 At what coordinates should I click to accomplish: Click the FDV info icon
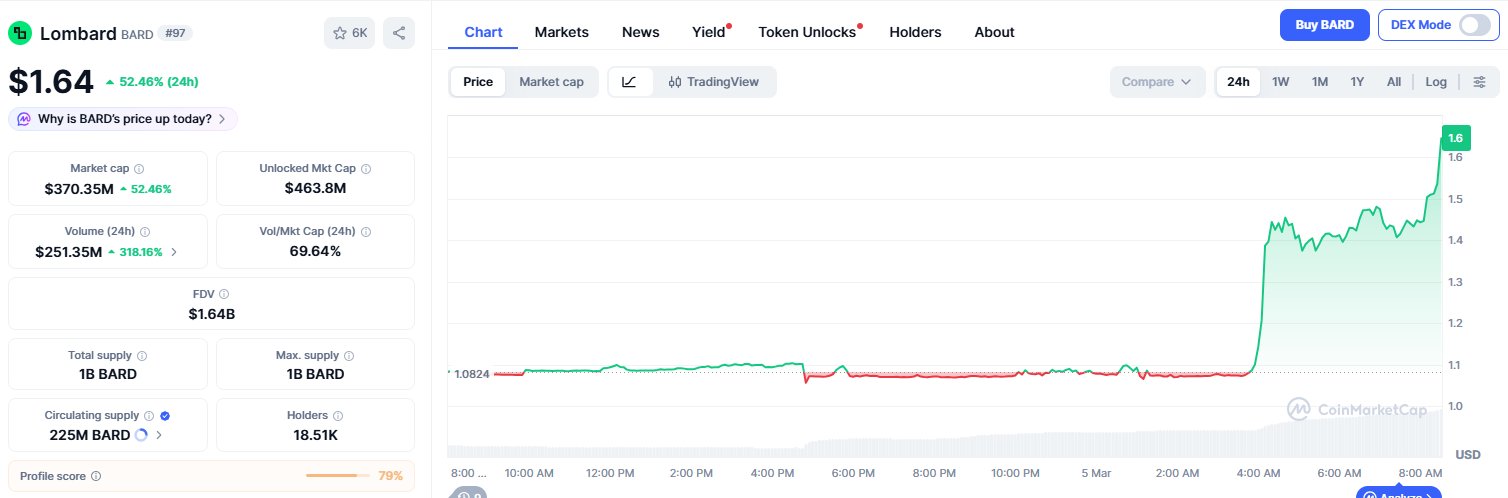[223, 294]
